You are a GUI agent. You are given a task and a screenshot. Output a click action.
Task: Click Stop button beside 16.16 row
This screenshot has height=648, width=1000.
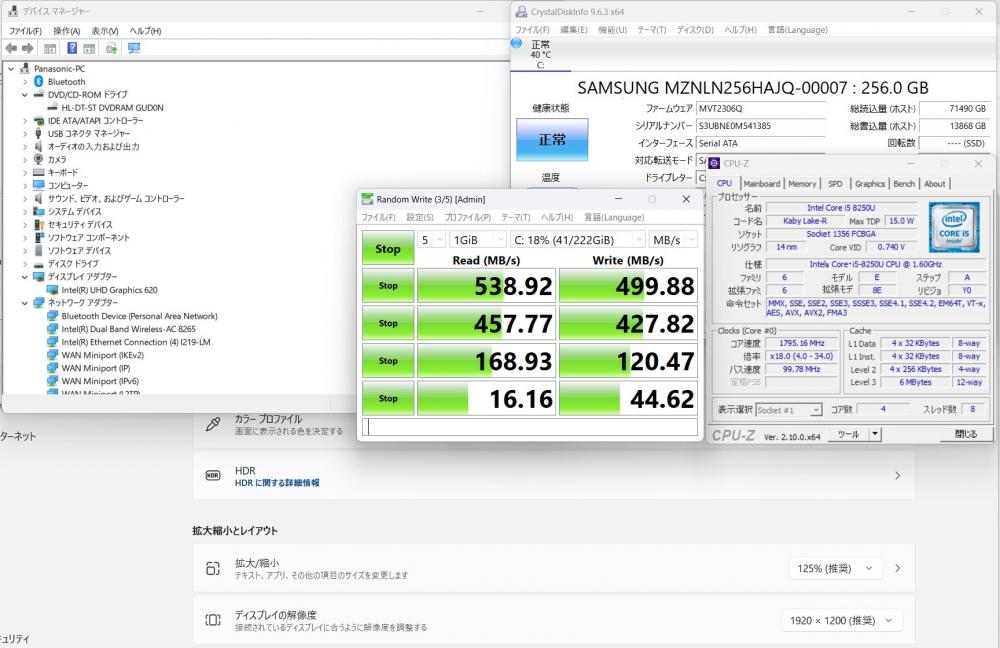[388, 399]
